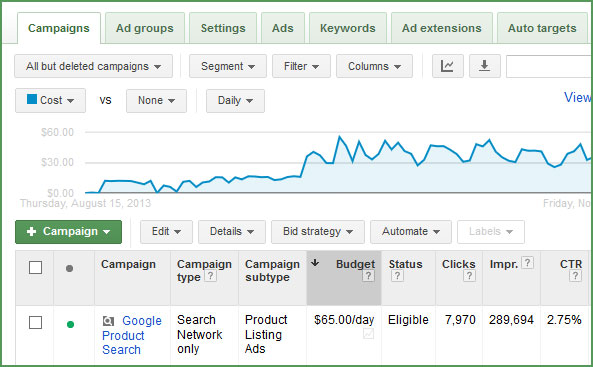Click the blue Cost metric color swatch
The width and height of the screenshot is (593, 367).
click(x=32, y=99)
